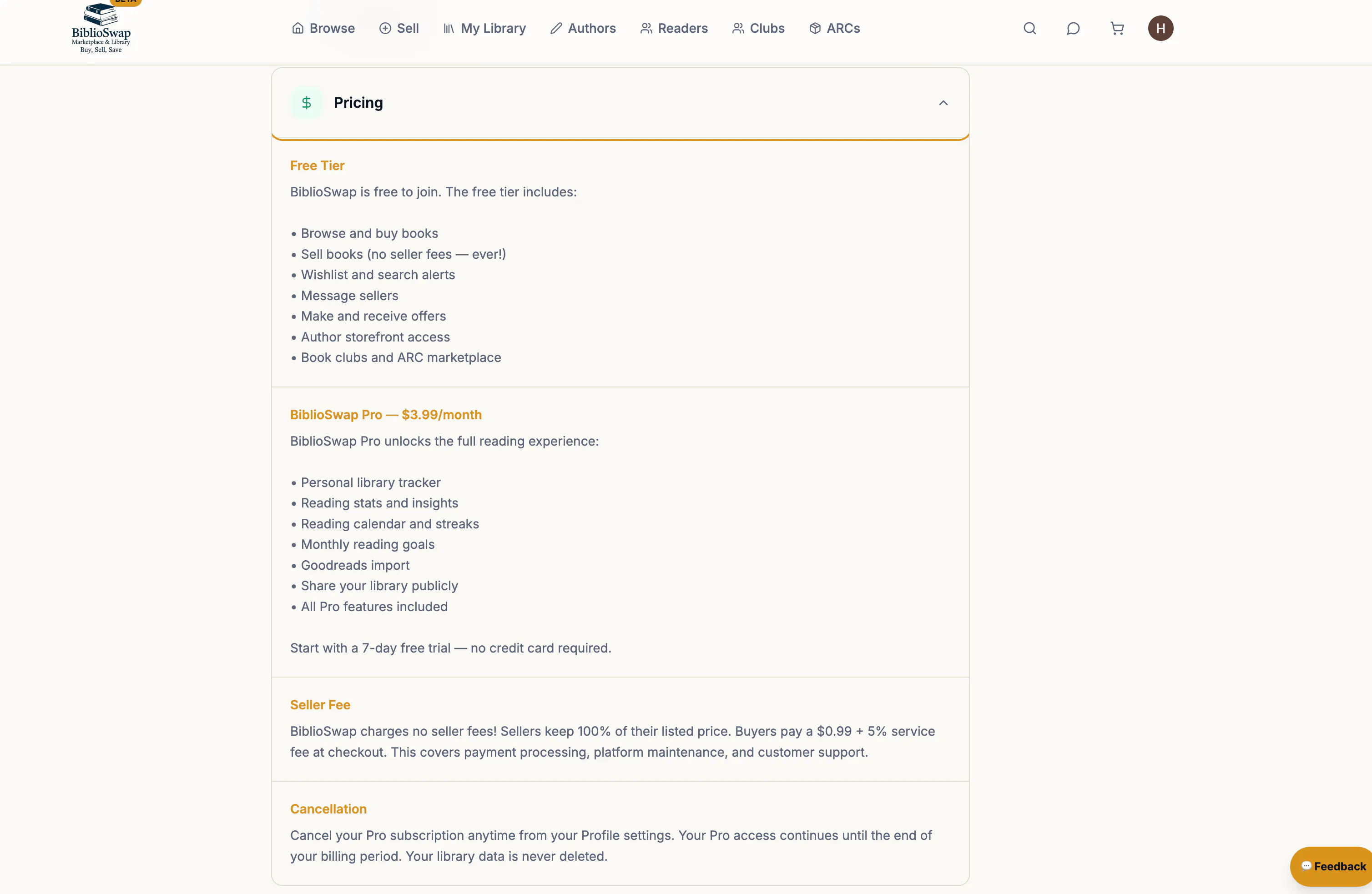The image size is (1372, 894).
Task: Navigate to Clubs page
Action: click(x=758, y=28)
